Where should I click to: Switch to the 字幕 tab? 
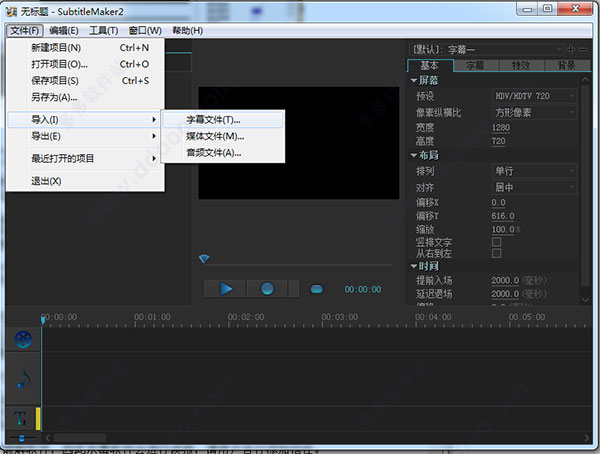coord(476,66)
